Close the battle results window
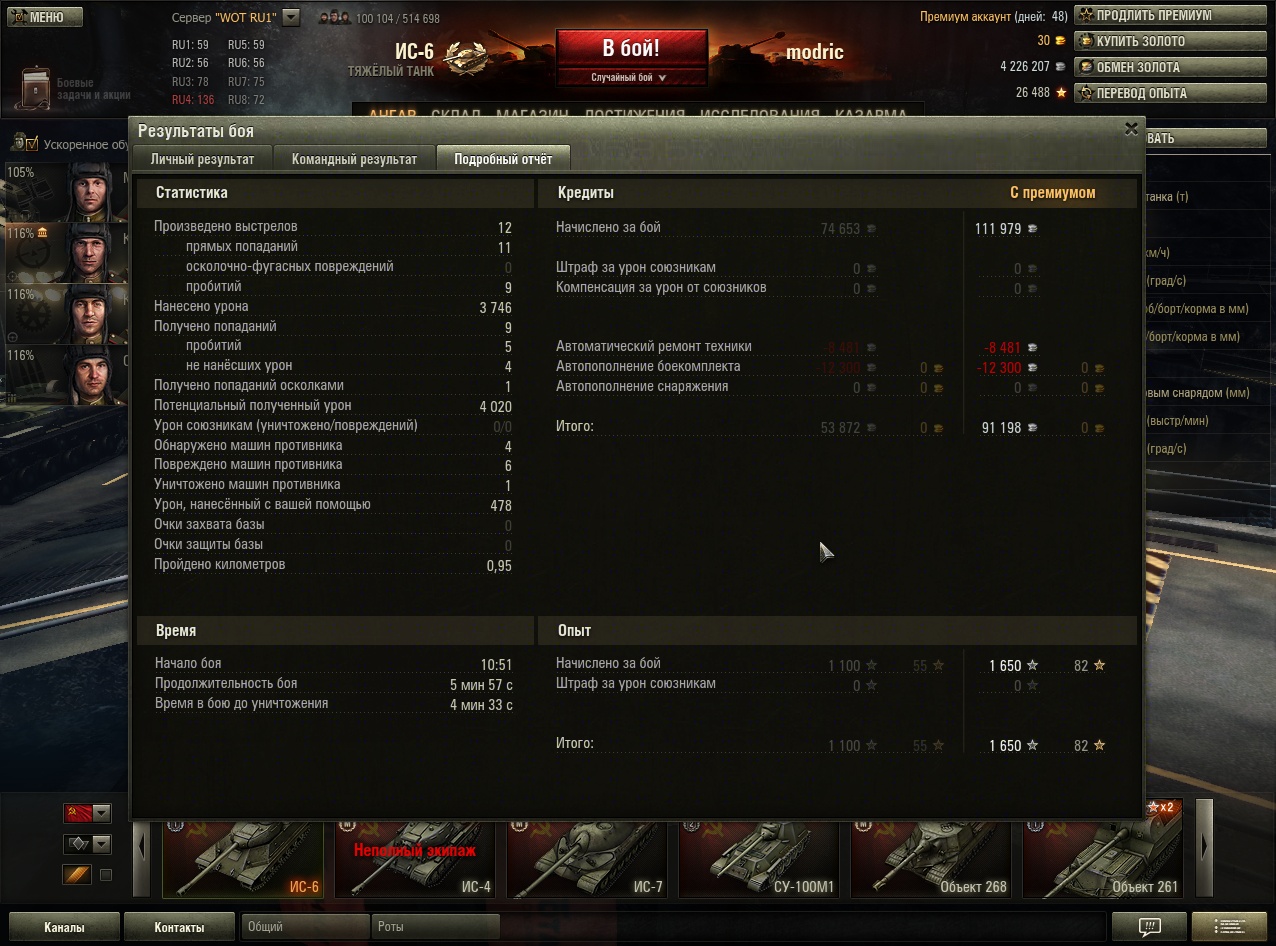Viewport: 1276px width, 946px height. tap(1131, 129)
